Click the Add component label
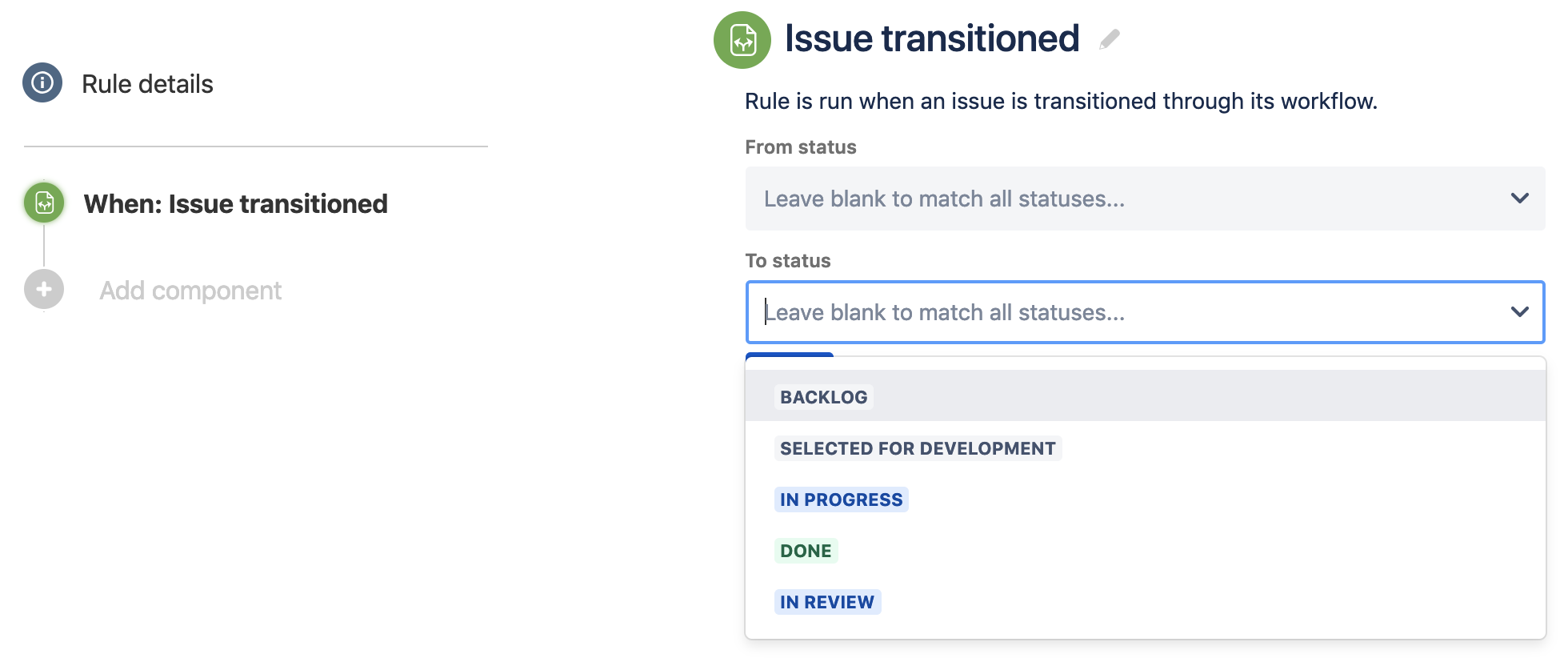The height and width of the screenshot is (658, 1568). coord(190,291)
